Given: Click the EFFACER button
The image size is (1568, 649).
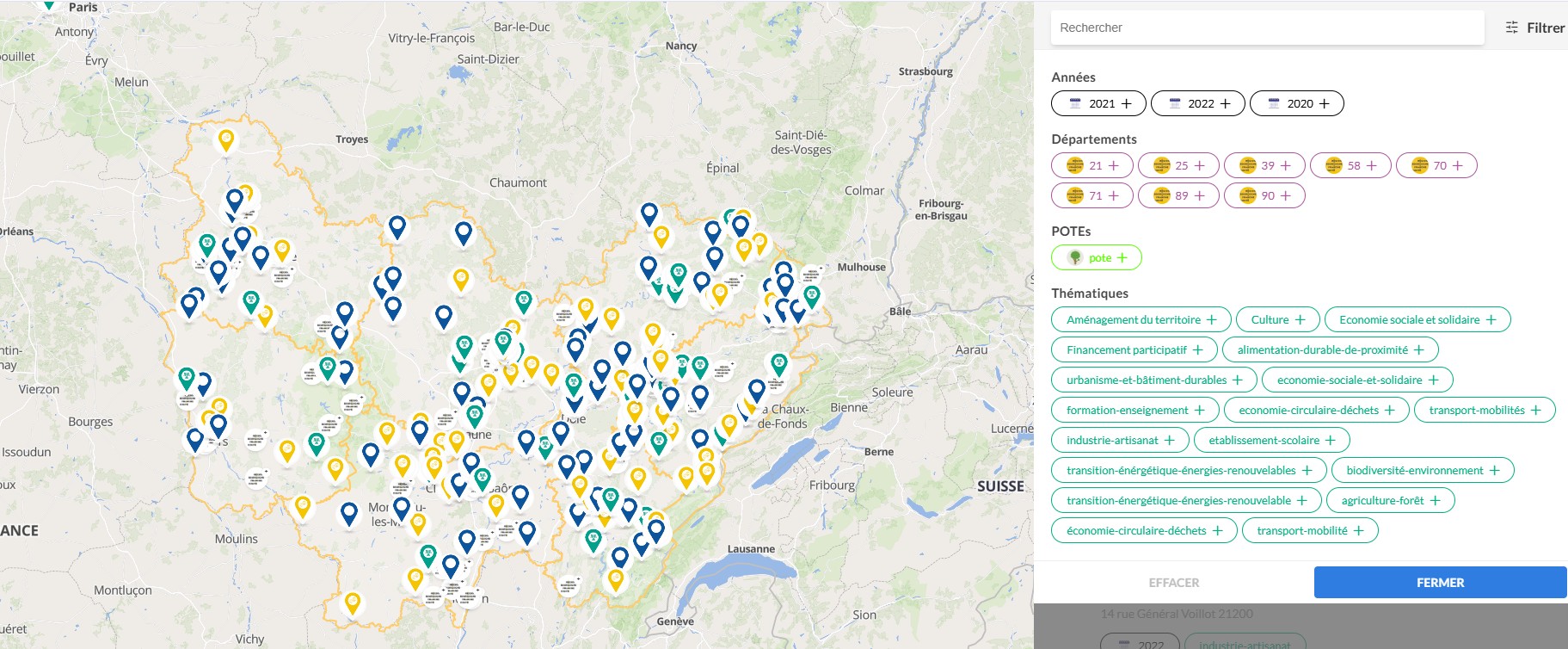Looking at the screenshot, I should pos(1173,583).
